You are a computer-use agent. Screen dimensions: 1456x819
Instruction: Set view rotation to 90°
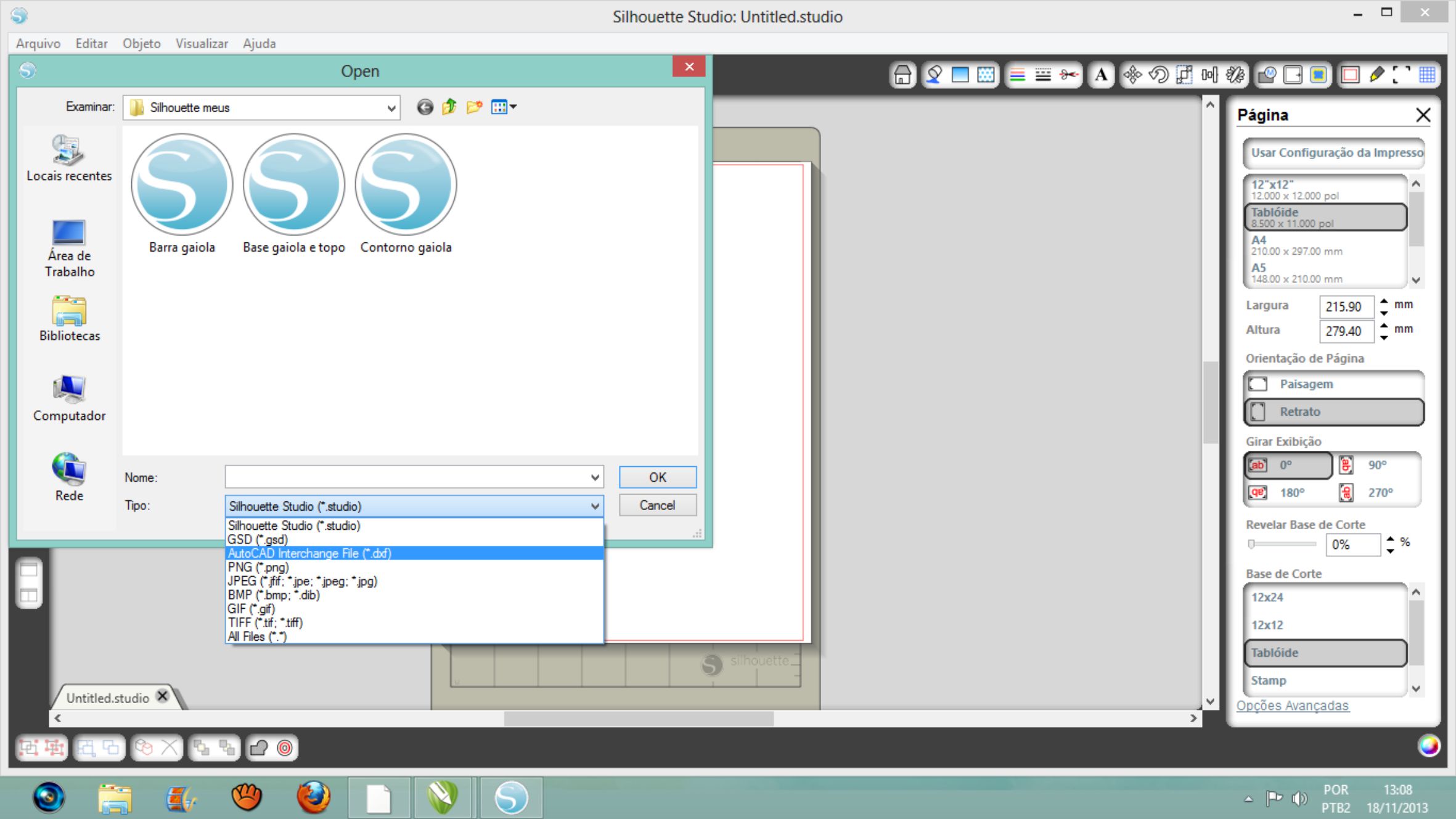coord(1377,466)
